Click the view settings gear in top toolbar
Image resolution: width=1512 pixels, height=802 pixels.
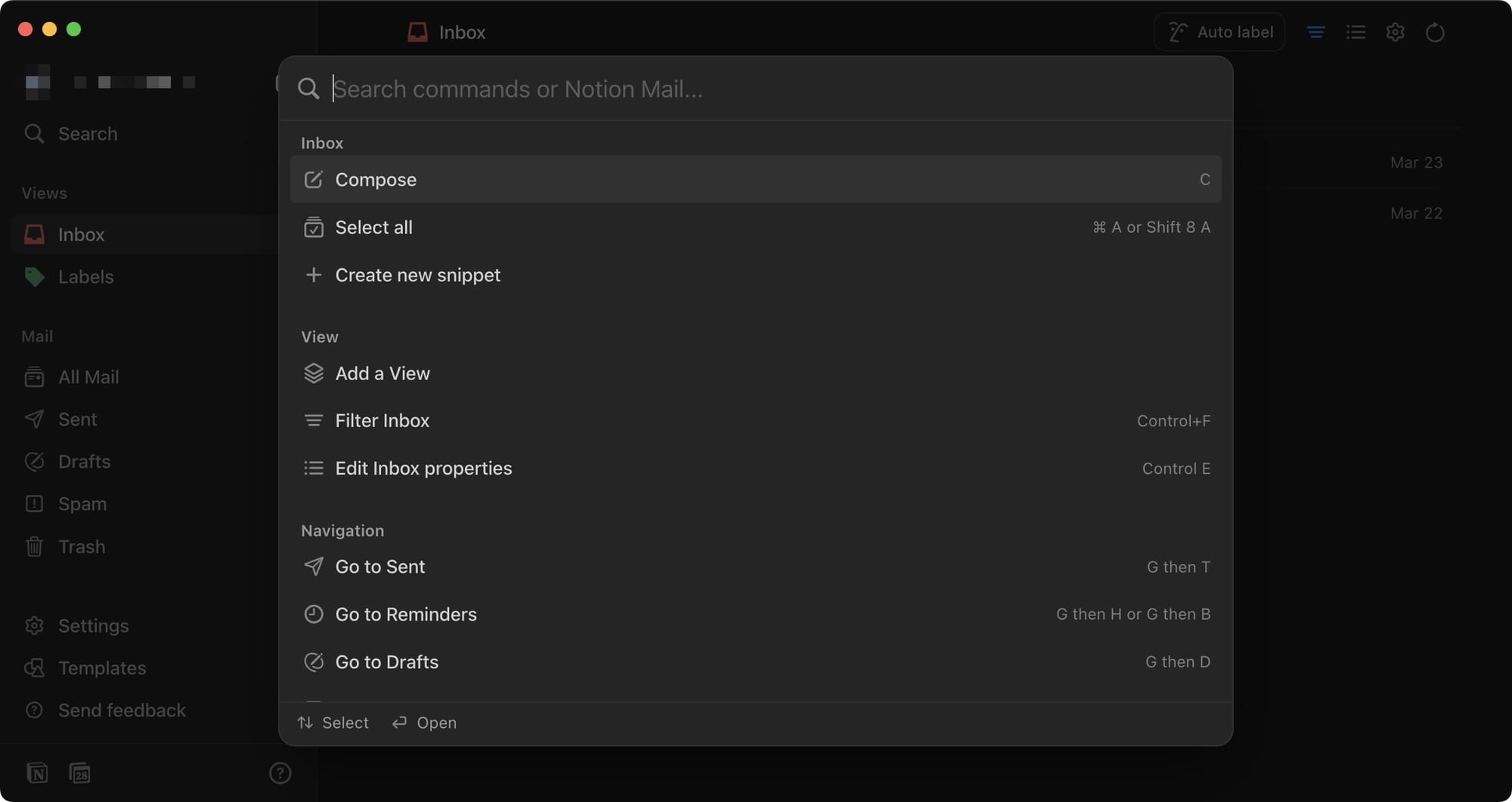[1395, 32]
